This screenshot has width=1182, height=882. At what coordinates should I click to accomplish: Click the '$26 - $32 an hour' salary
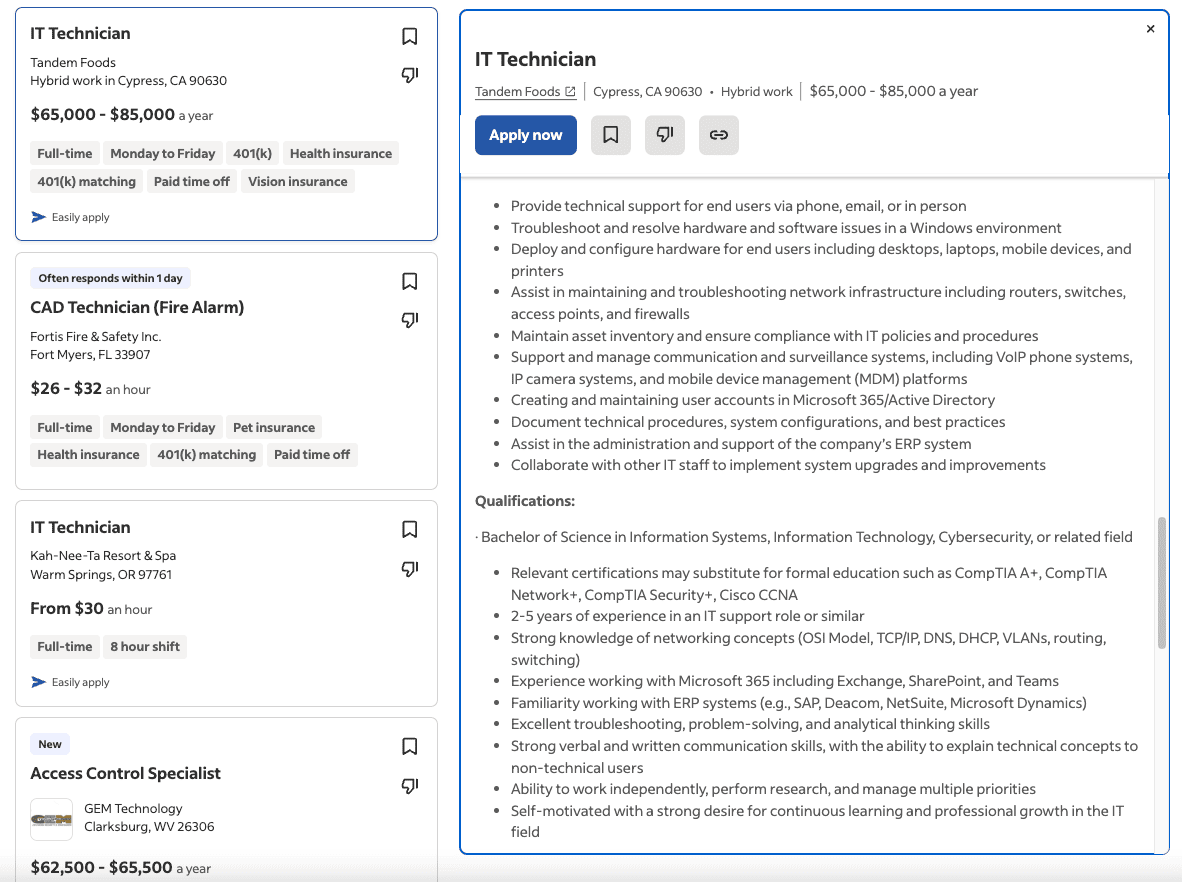click(x=90, y=389)
